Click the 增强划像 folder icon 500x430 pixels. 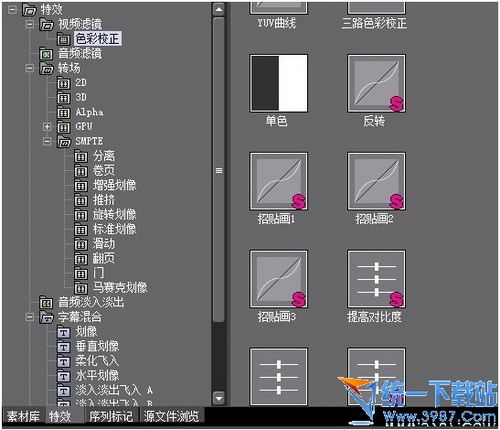coord(81,185)
